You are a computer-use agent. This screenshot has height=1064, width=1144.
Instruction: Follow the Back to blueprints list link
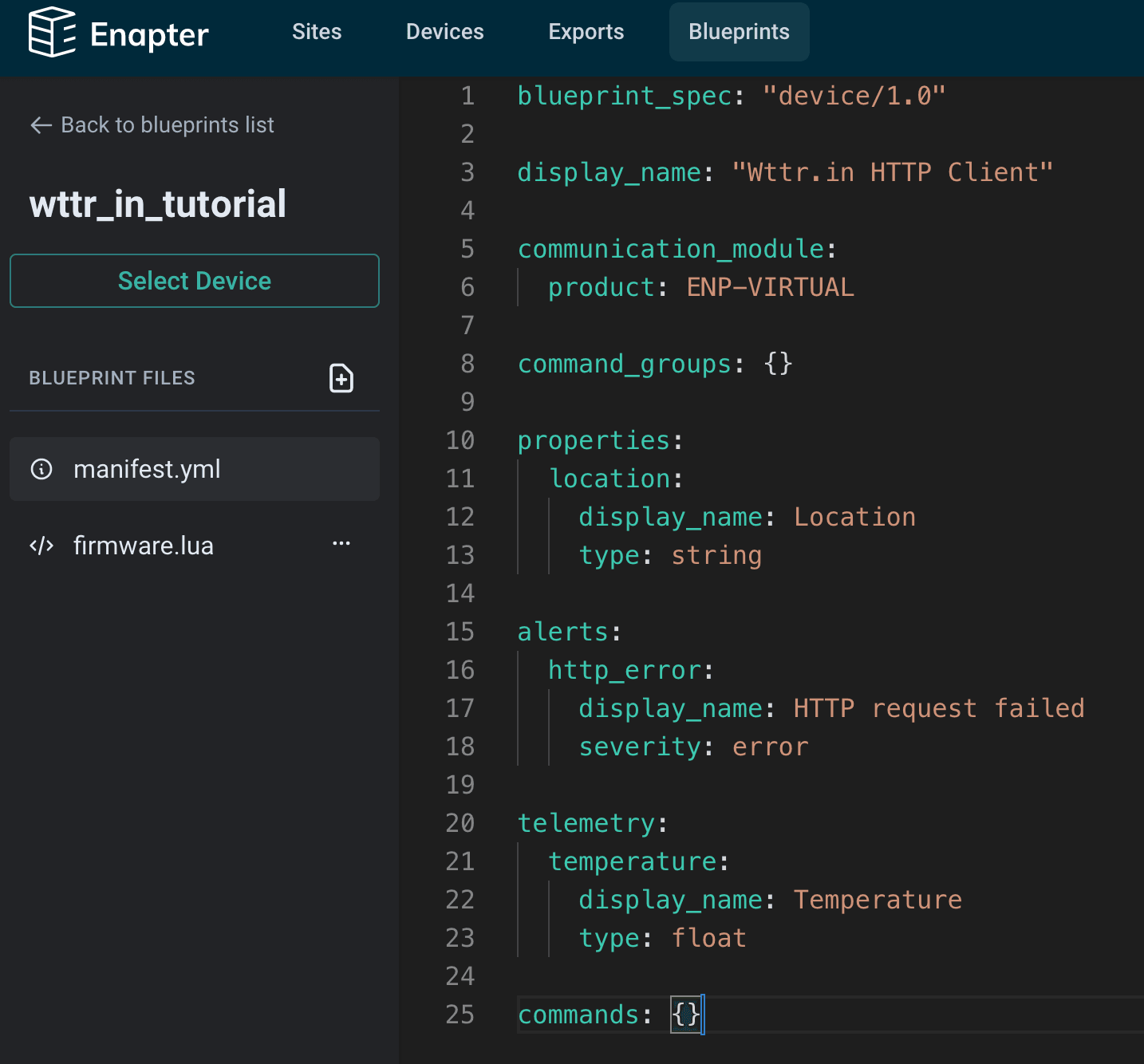[x=167, y=125]
